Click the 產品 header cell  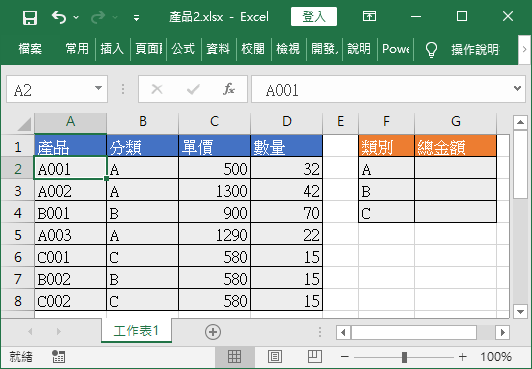tap(71, 147)
